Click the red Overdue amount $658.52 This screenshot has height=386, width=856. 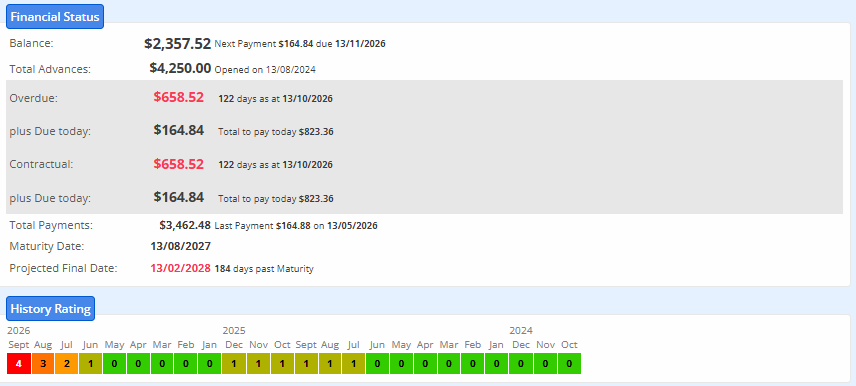[x=179, y=98]
